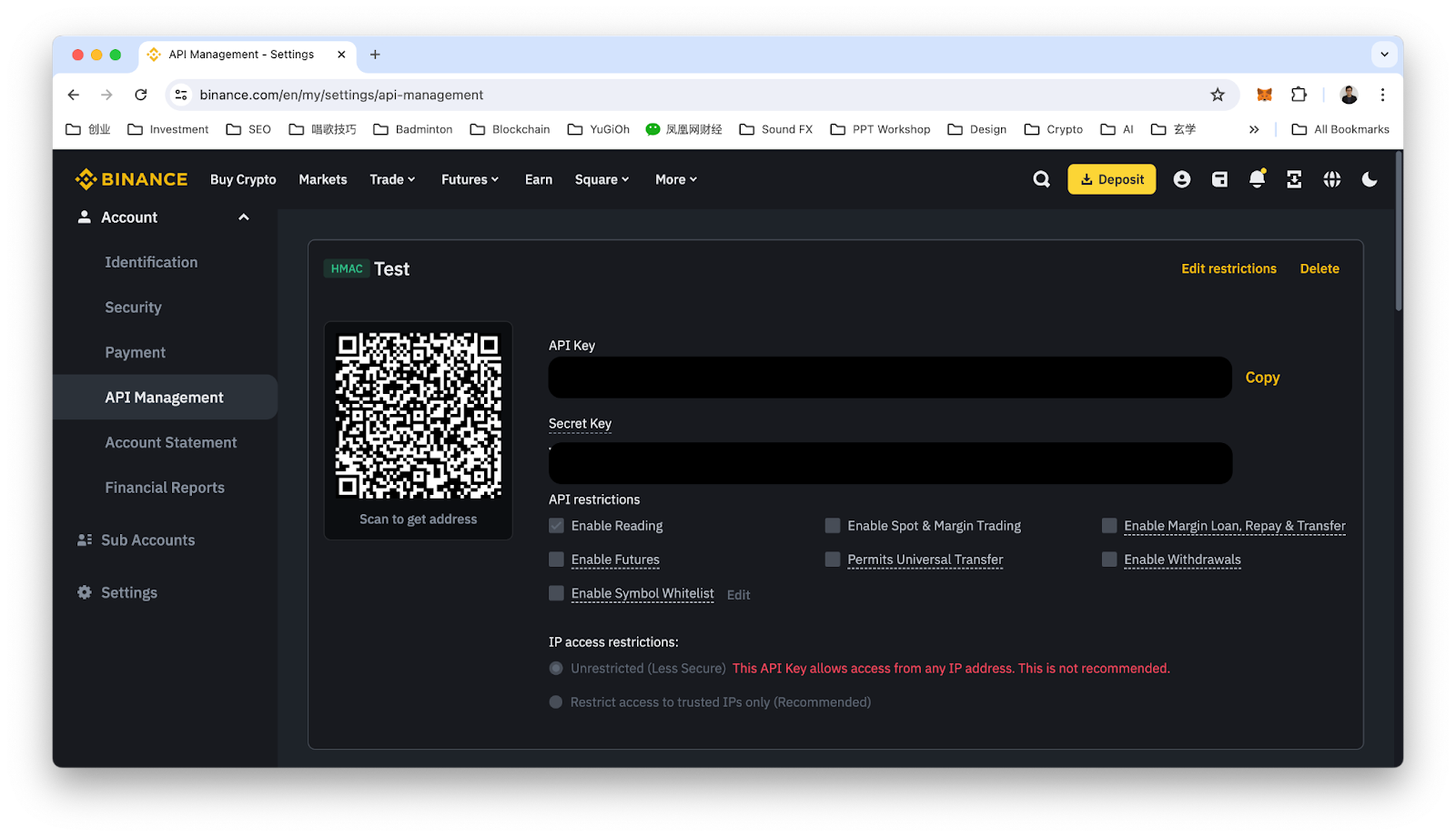This screenshot has width=1456, height=837.
Task: Copy the API Key
Action: click(1262, 378)
